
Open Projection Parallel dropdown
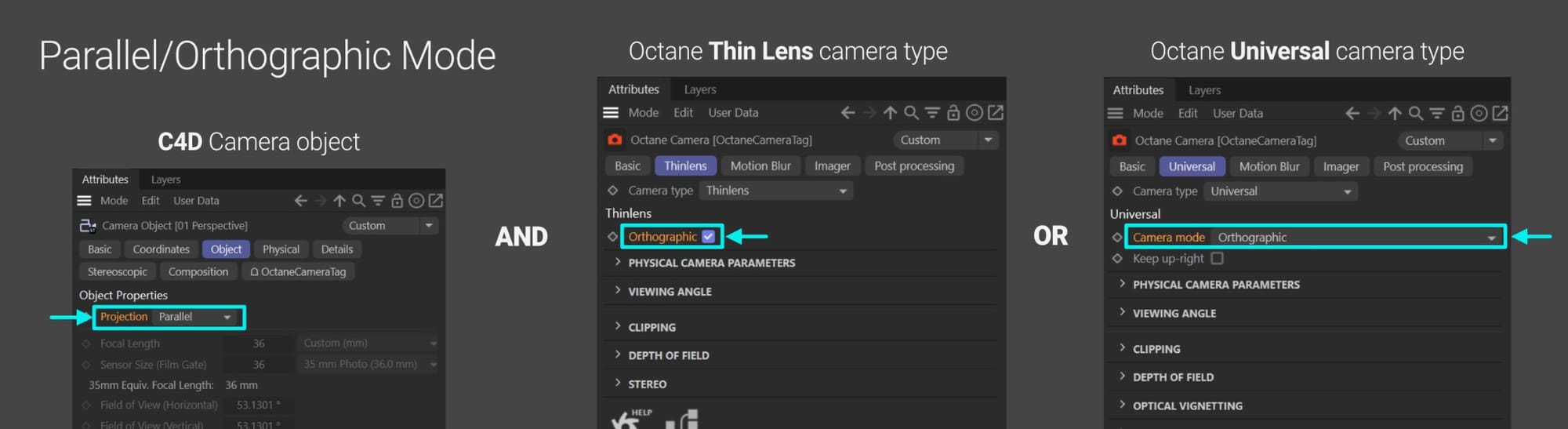click(x=196, y=317)
